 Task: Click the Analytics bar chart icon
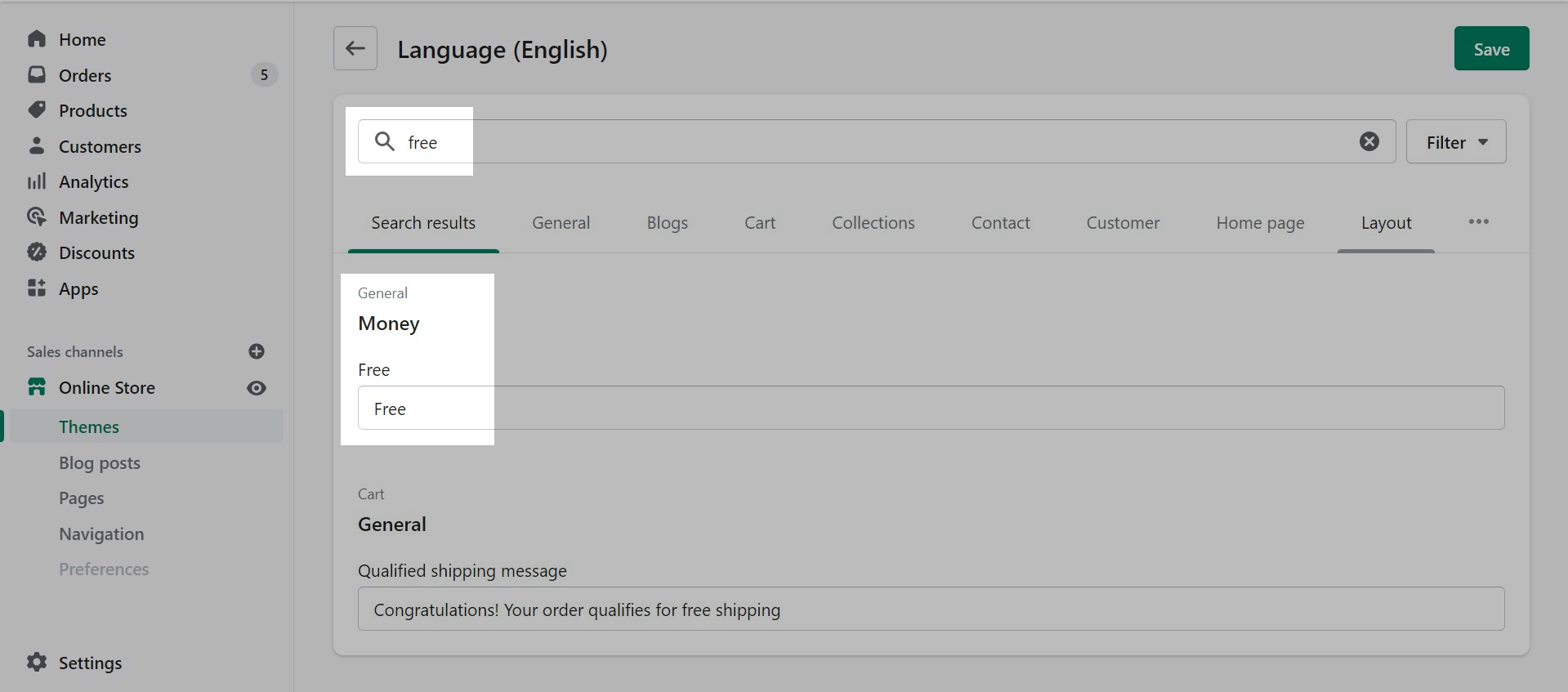click(x=37, y=181)
